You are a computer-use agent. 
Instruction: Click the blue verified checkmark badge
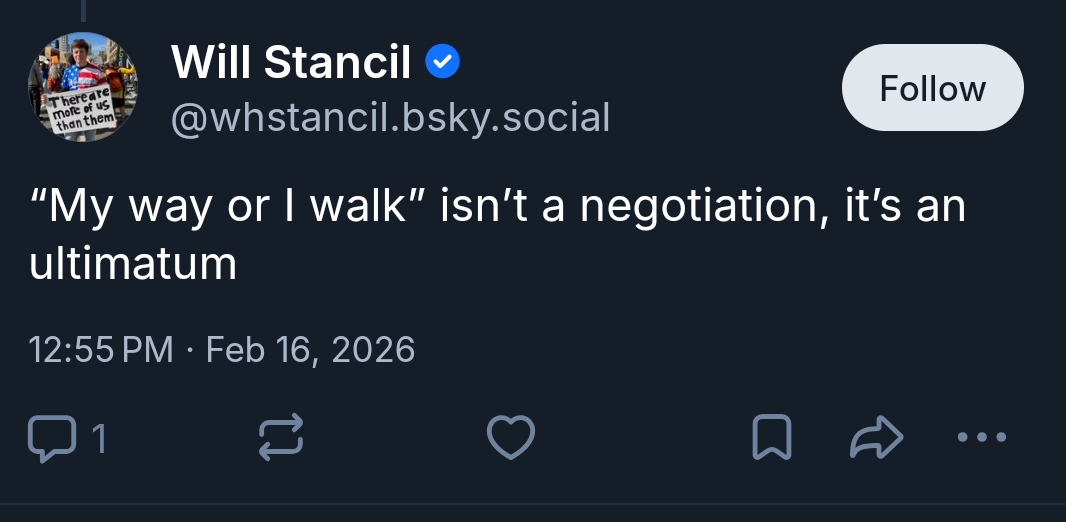pyautogui.click(x=442, y=64)
